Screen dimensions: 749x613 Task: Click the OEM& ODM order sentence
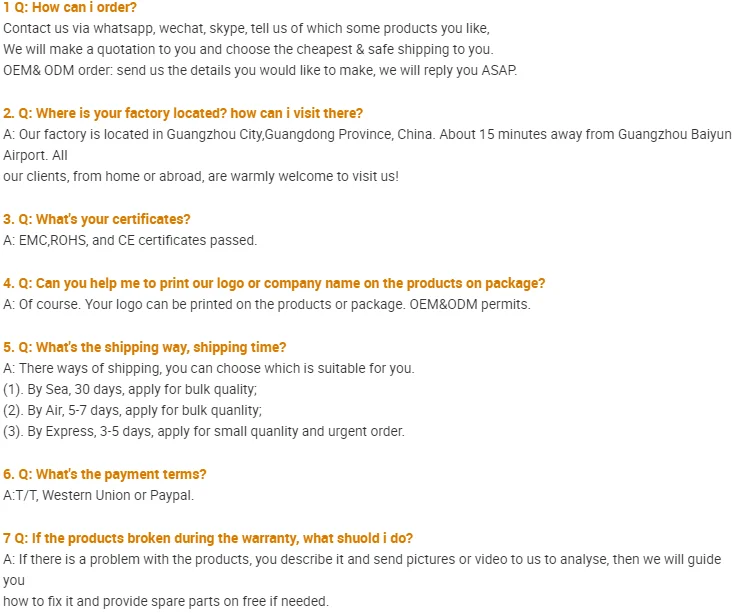[260, 71]
